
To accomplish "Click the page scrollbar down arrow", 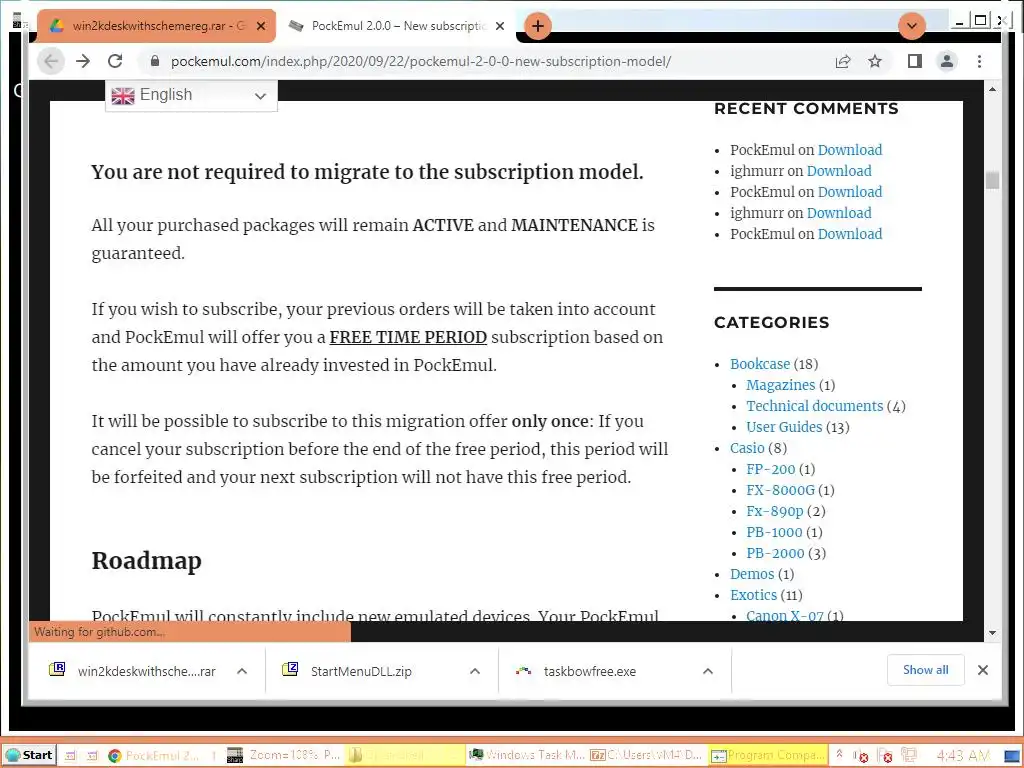I will [992, 632].
